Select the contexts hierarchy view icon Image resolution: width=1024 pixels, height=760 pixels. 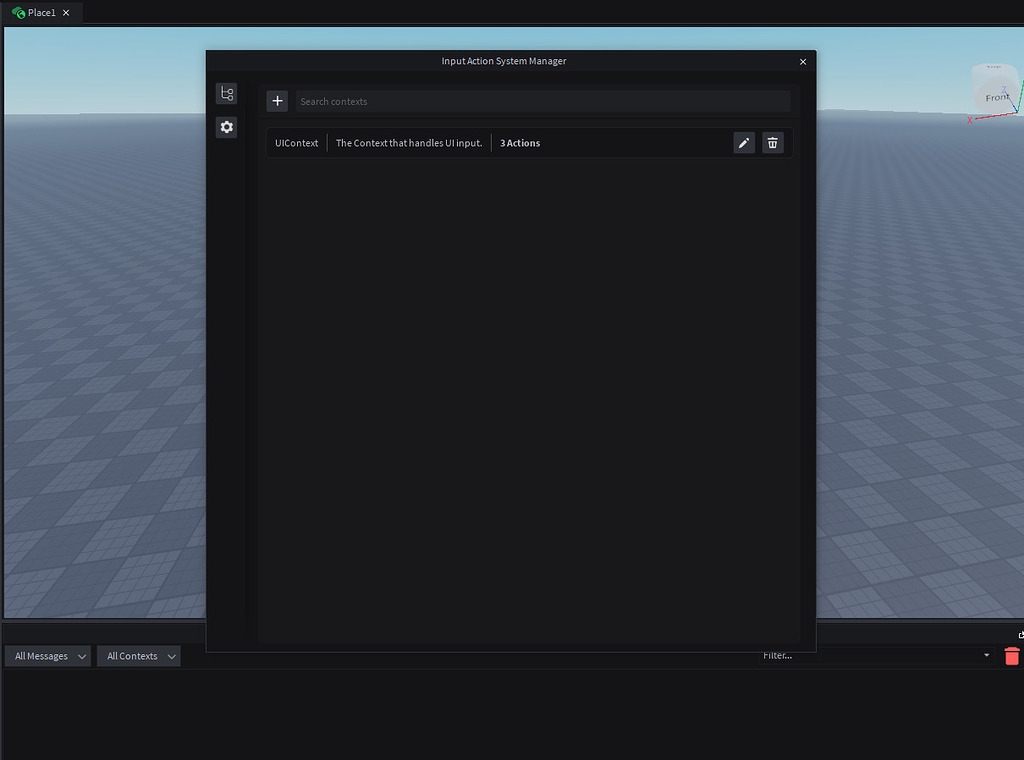pyautogui.click(x=226, y=93)
